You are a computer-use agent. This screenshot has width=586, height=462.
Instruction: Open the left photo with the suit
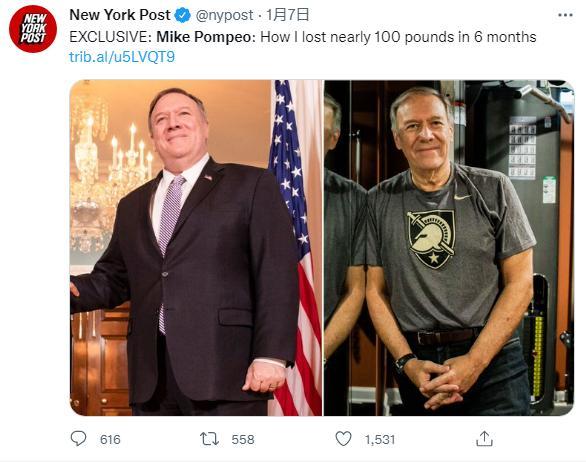196,247
